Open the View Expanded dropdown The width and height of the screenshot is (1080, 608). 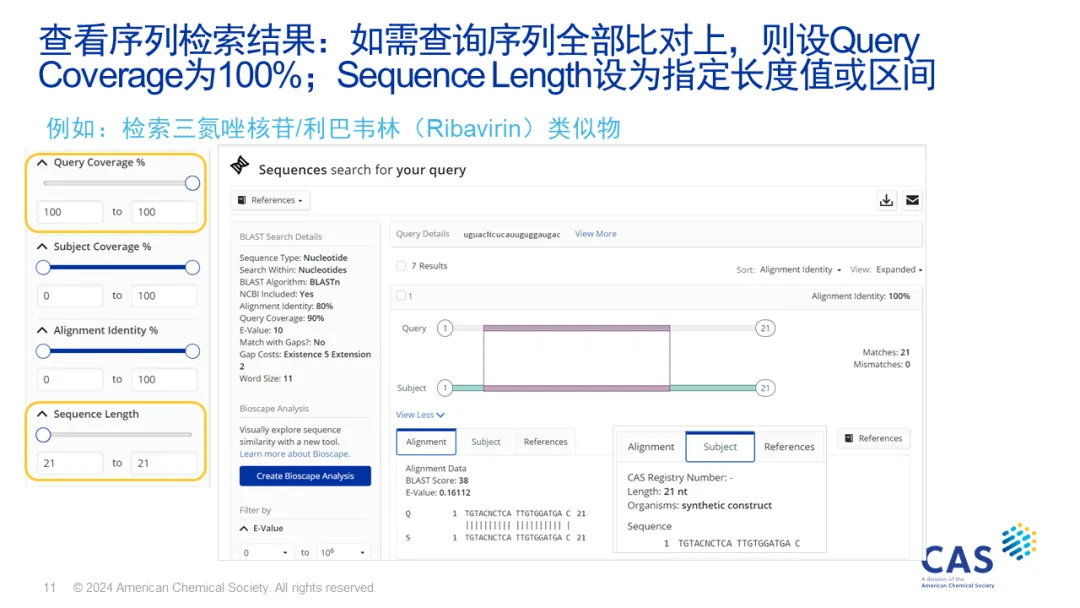[x=899, y=269]
